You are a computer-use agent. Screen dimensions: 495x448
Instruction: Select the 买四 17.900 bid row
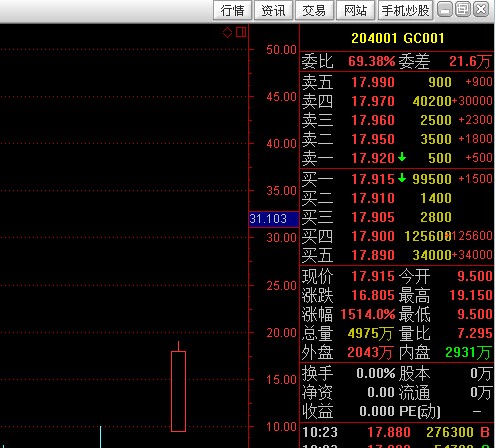tap(397, 236)
